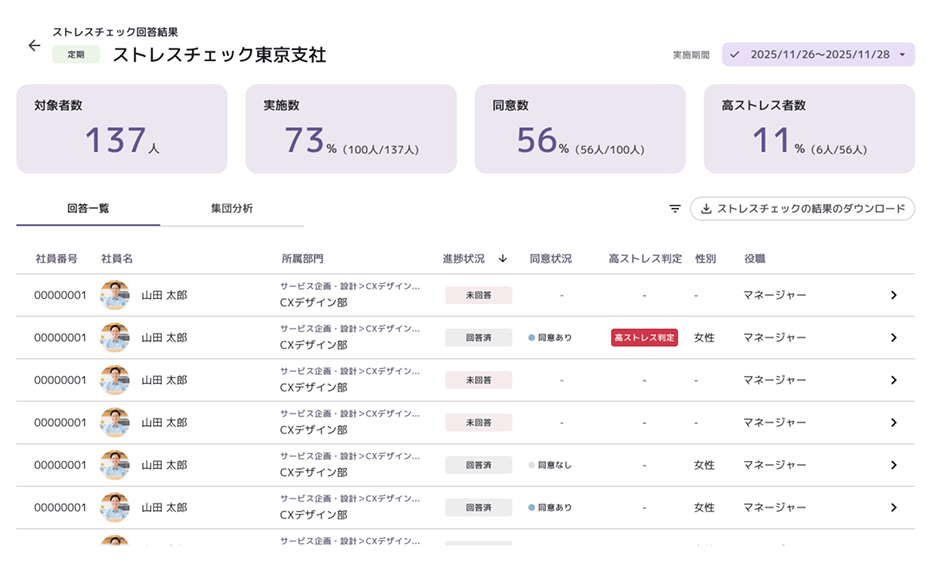Click the 対象者数 137人 card

(122, 129)
